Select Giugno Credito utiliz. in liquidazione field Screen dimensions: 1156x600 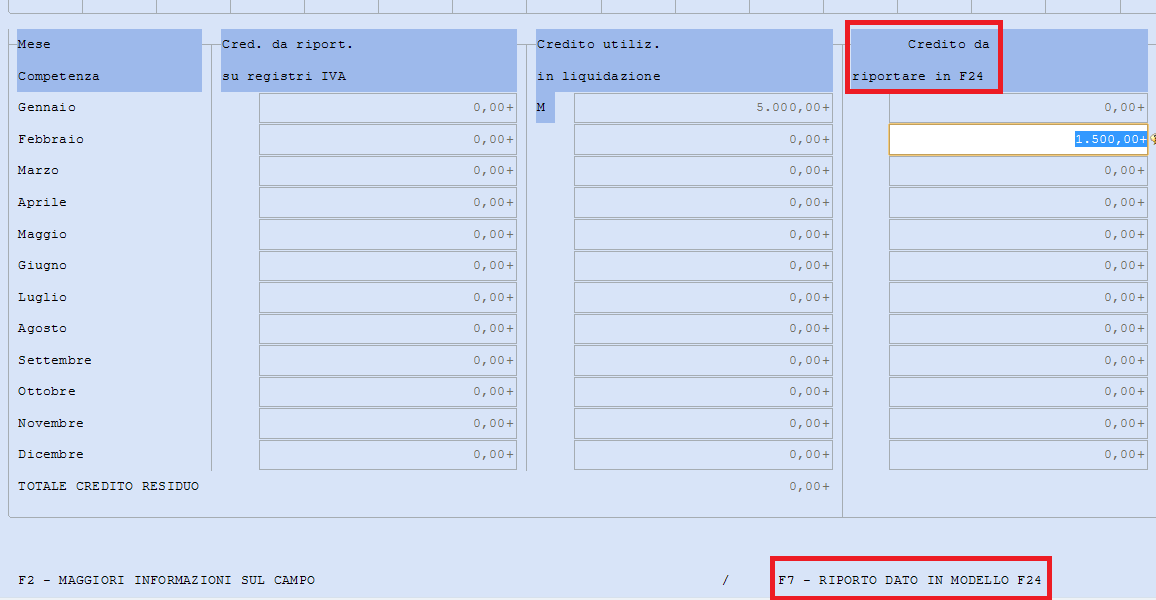tap(703, 265)
